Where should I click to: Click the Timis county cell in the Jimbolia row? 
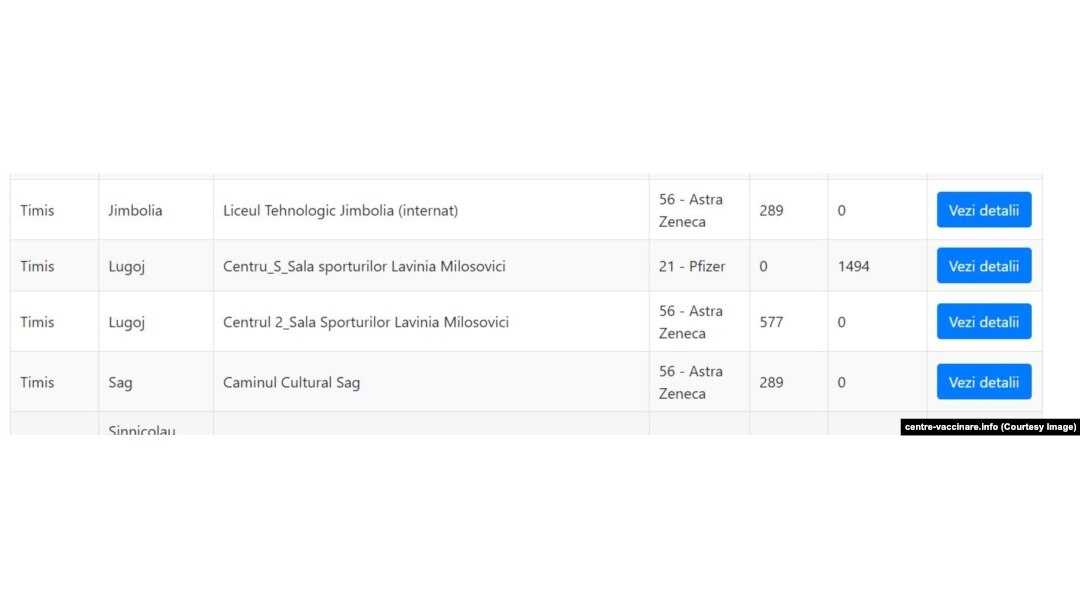coord(54,210)
